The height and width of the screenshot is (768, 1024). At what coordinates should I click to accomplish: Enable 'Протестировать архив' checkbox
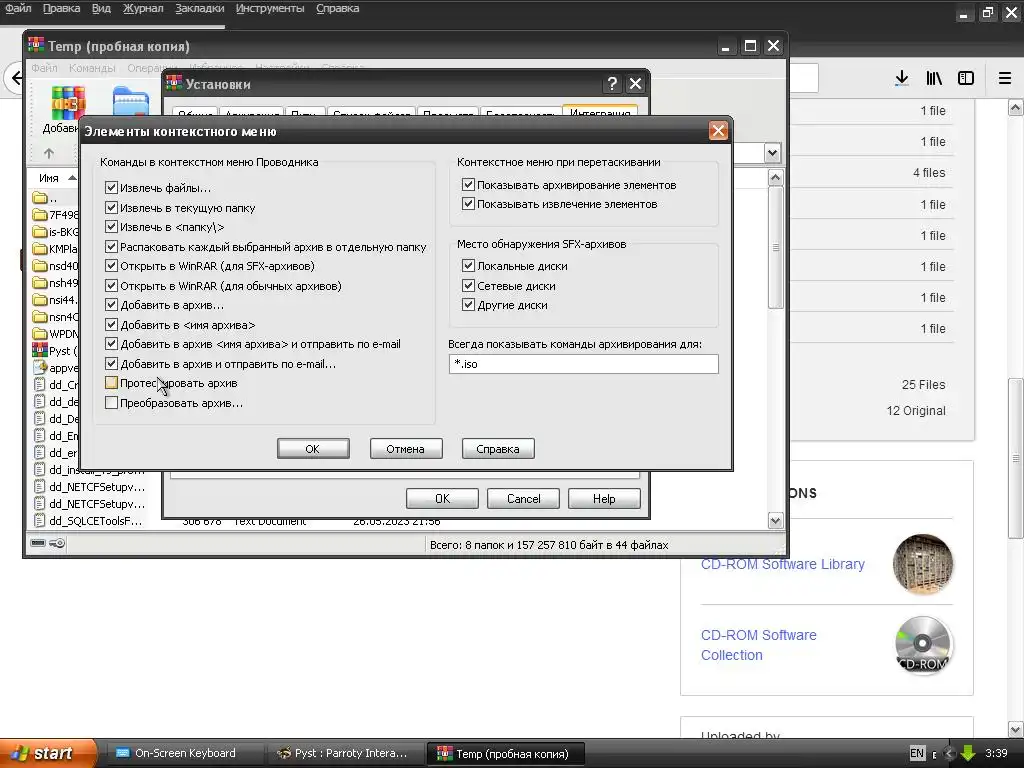pos(111,383)
